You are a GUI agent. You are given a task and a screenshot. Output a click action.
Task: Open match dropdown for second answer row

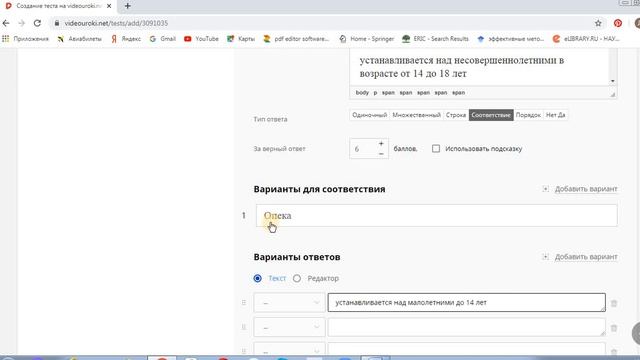pos(289,327)
